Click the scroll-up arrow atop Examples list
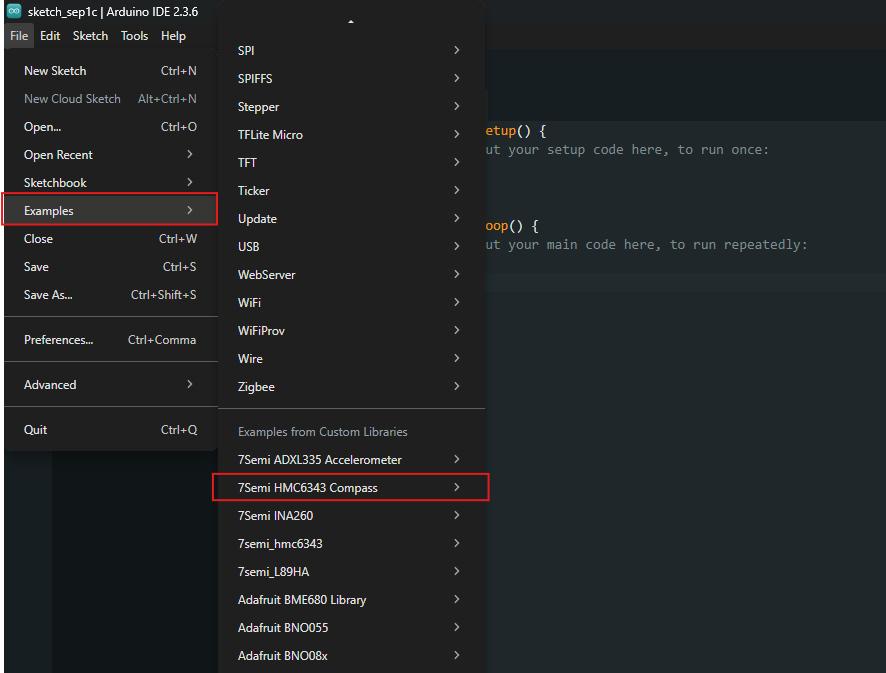Viewport: 886px width, 673px height. click(x=351, y=21)
